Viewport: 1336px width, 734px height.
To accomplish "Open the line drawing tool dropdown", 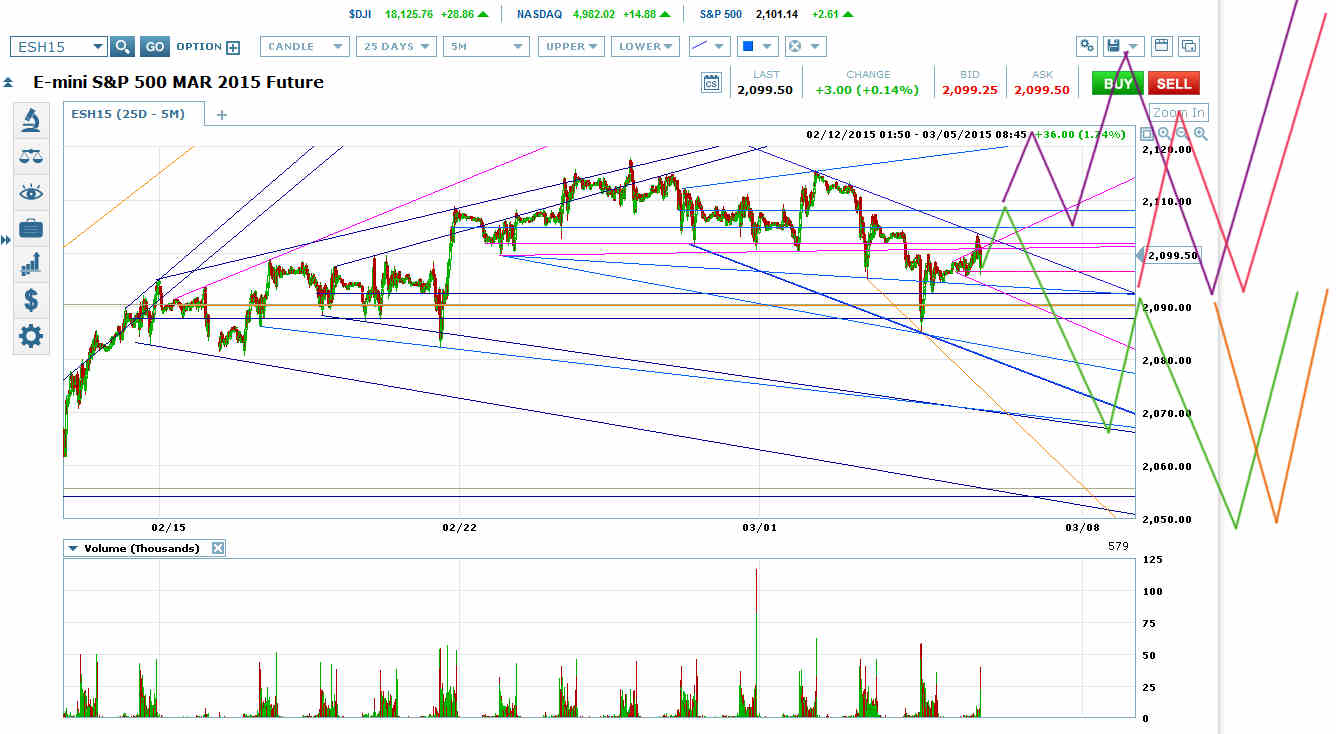I will point(709,46).
